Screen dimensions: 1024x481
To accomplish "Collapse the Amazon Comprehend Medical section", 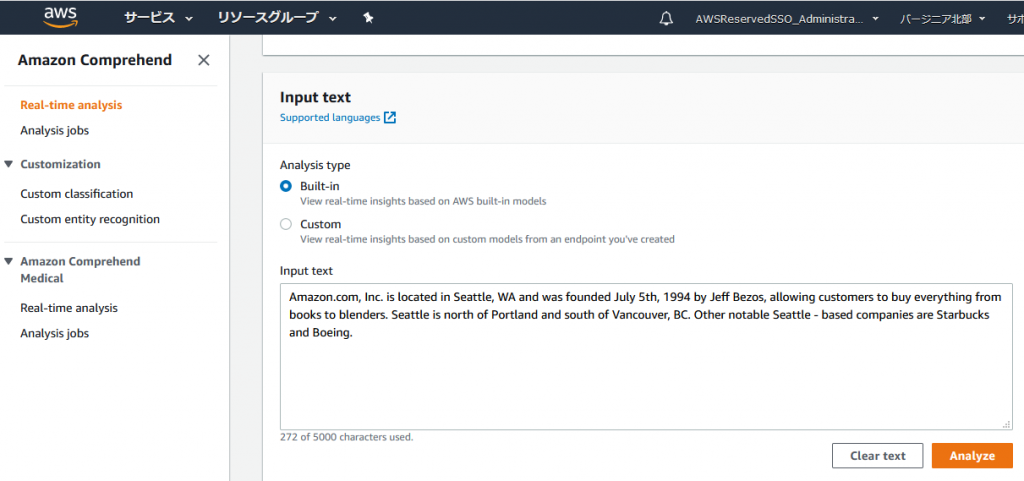I will pos(9,262).
